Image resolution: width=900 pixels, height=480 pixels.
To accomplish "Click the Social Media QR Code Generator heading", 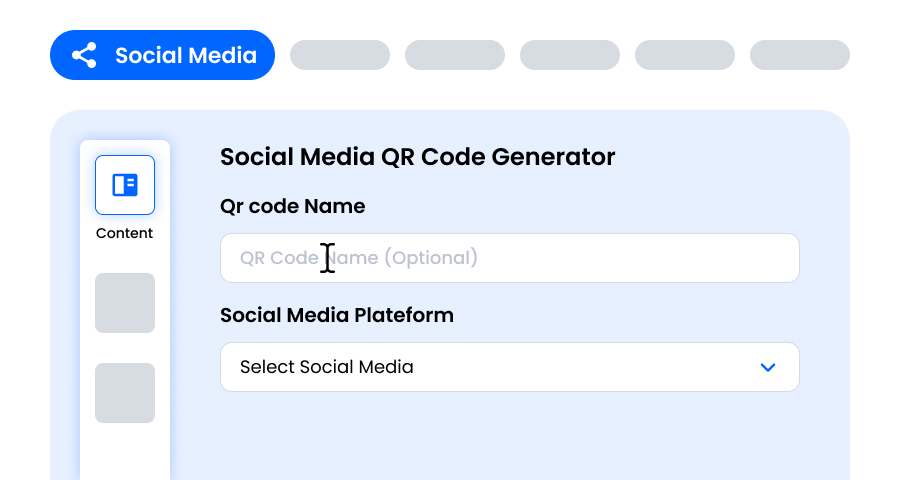I will 418,157.
